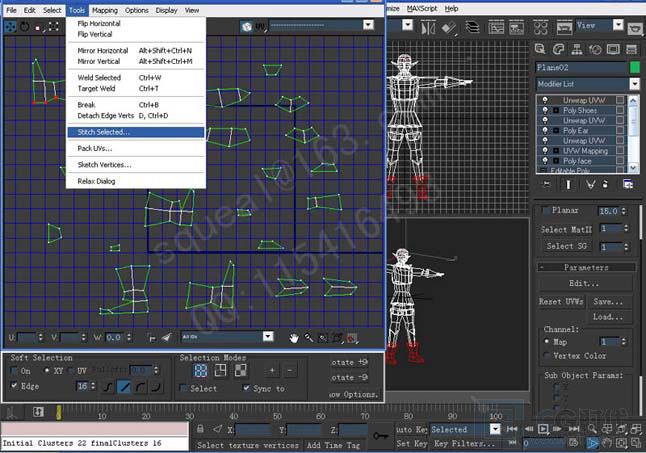This screenshot has height=453, width=646.
Task: Click the Align tool in main toolbar
Action: (x=449, y=28)
